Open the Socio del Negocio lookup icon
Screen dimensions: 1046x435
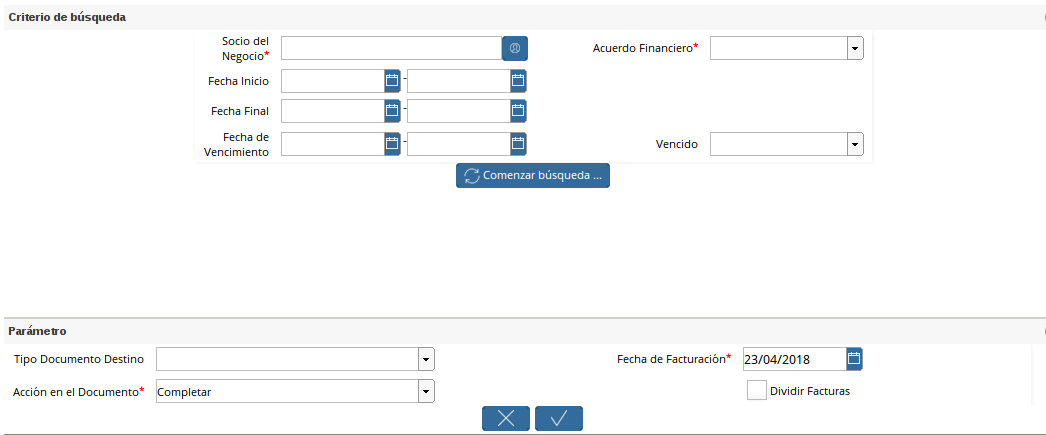pos(514,48)
